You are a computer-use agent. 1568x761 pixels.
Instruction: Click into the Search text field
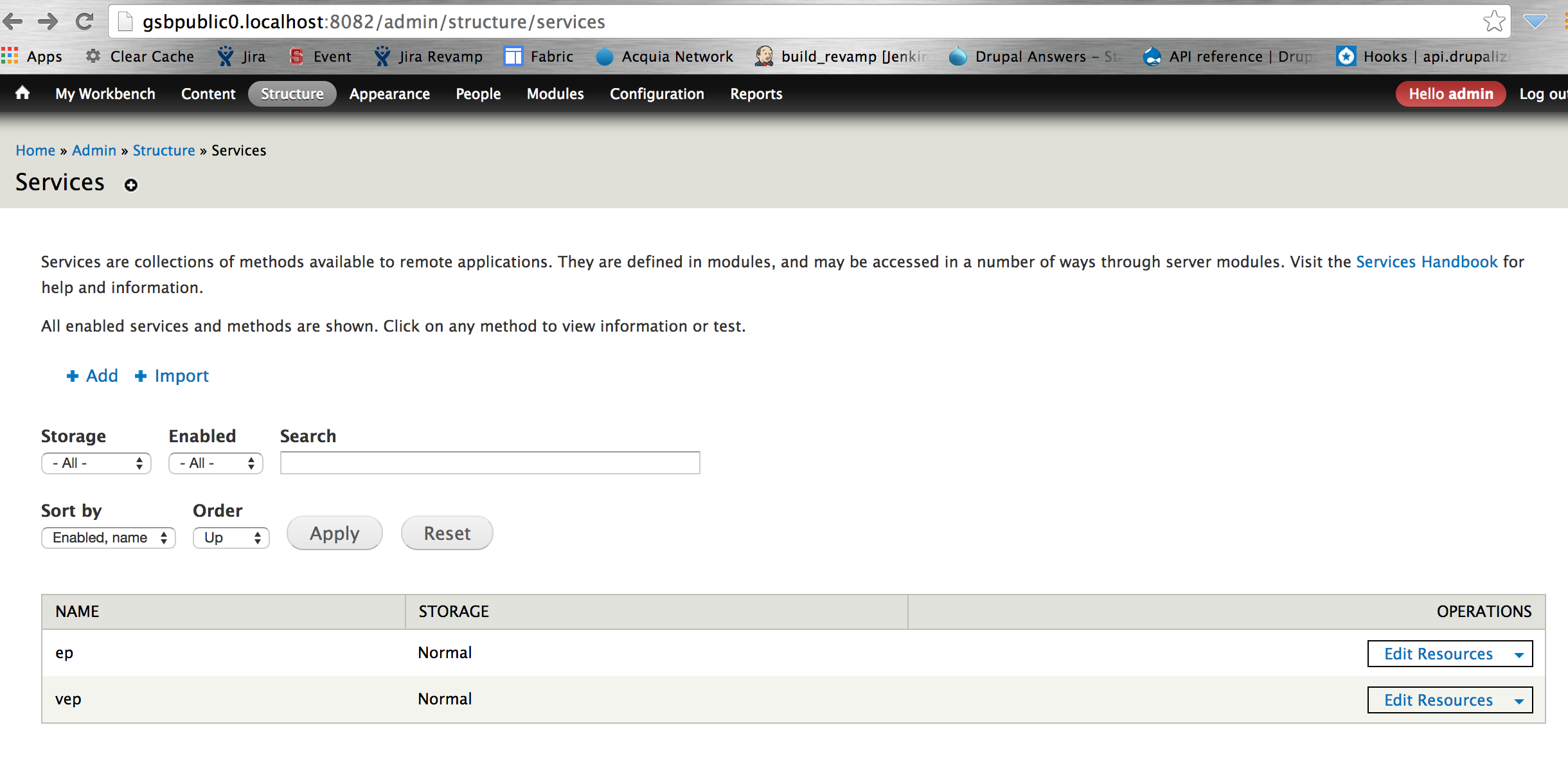click(x=490, y=463)
